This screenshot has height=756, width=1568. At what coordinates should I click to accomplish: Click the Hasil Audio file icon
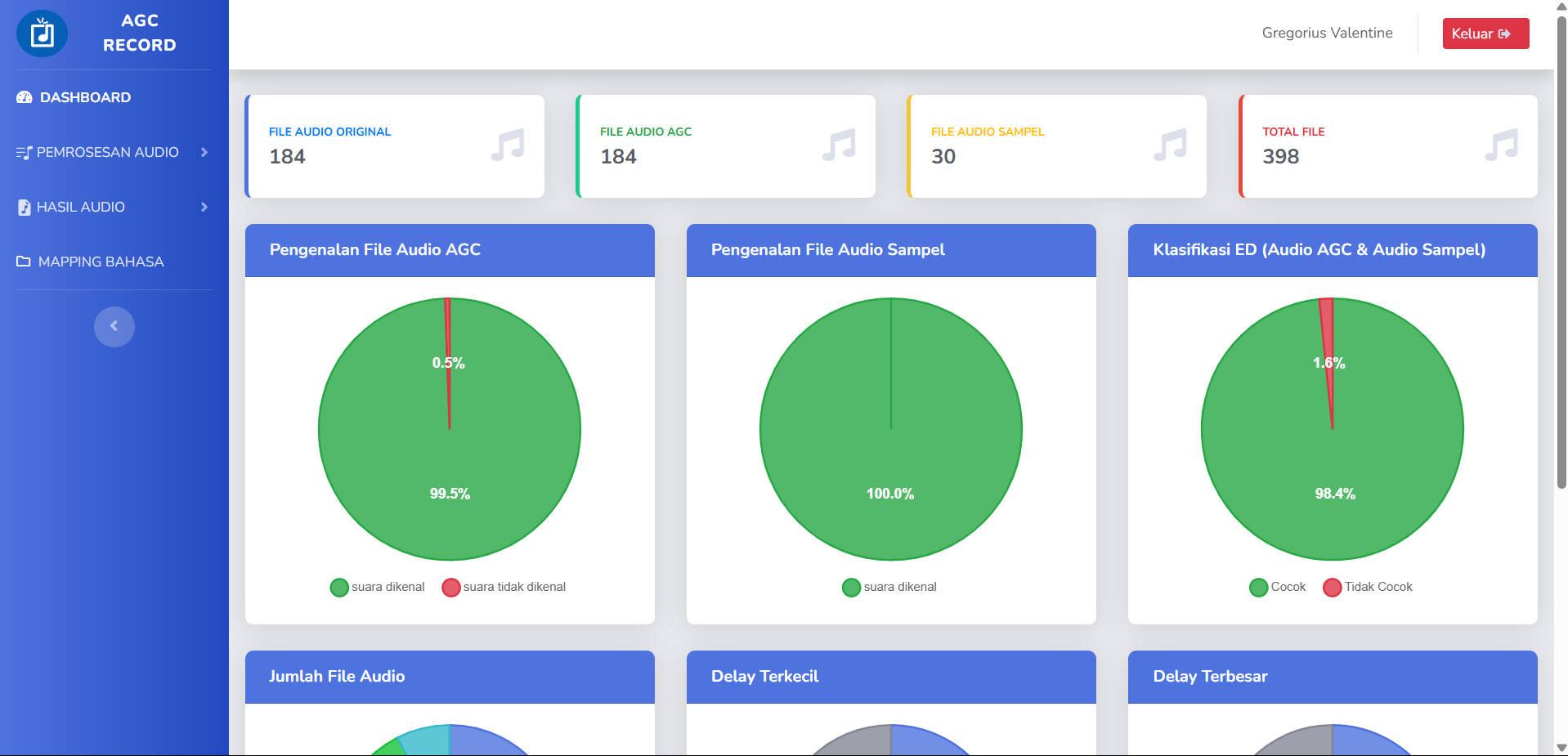25,208
